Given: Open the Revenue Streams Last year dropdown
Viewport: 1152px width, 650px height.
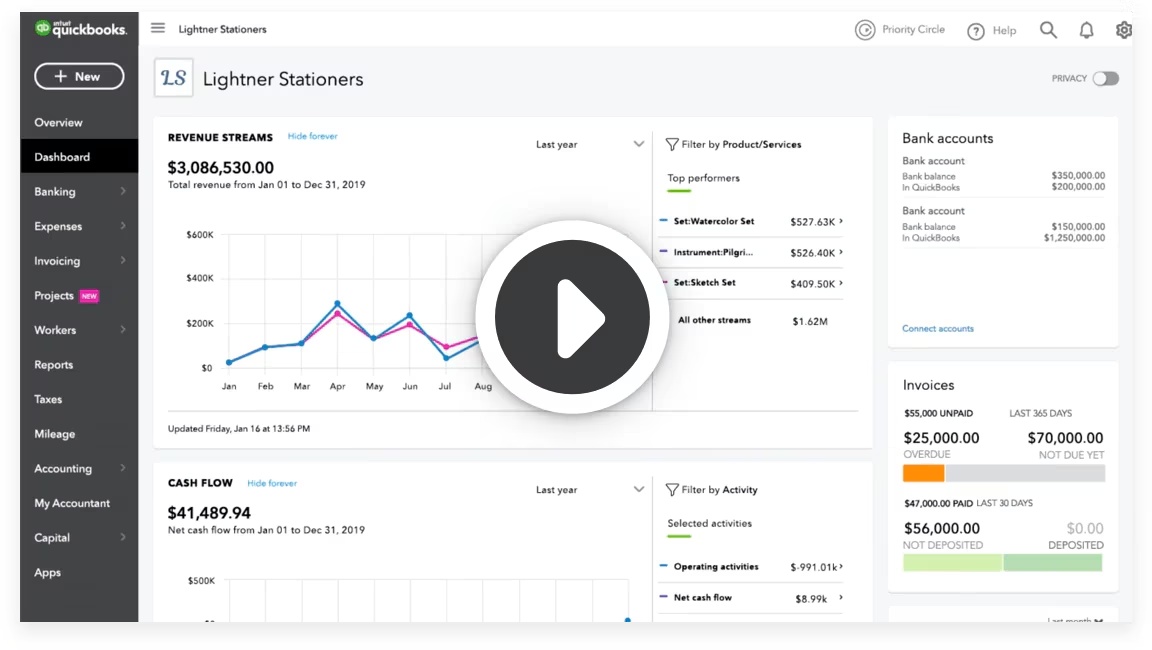Looking at the screenshot, I should 639,143.
